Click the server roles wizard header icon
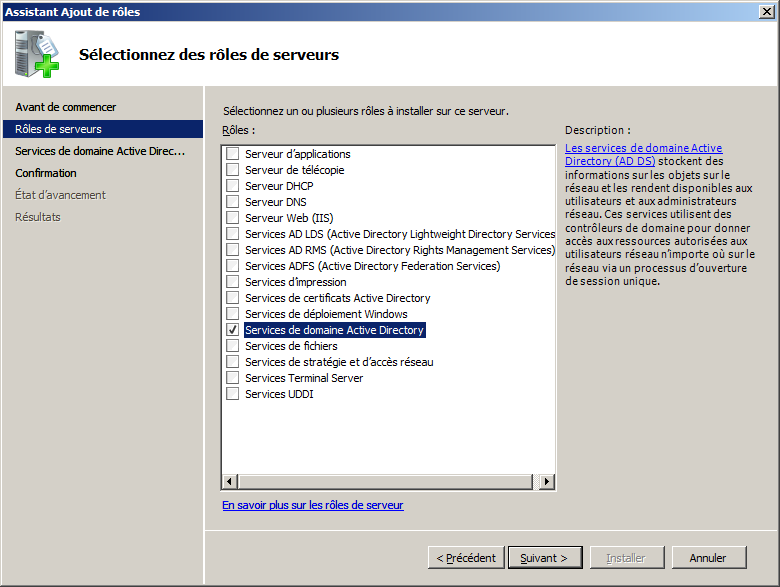The height and width of the screenshot is (587, 780). pos(38,54)
